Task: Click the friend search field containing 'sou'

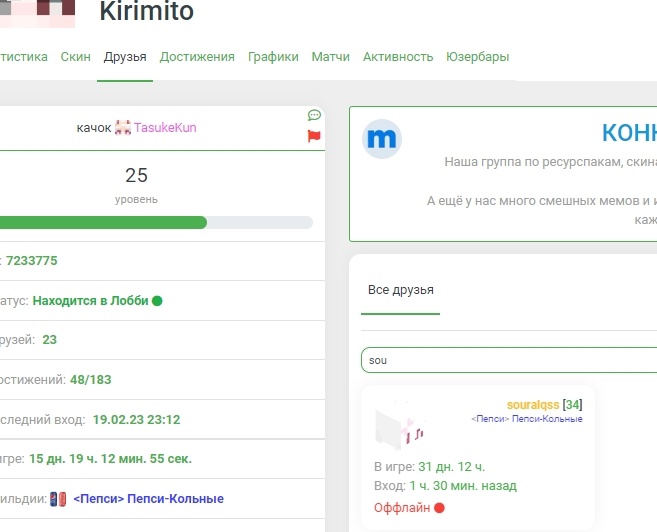Action: (x=510, y=359)
